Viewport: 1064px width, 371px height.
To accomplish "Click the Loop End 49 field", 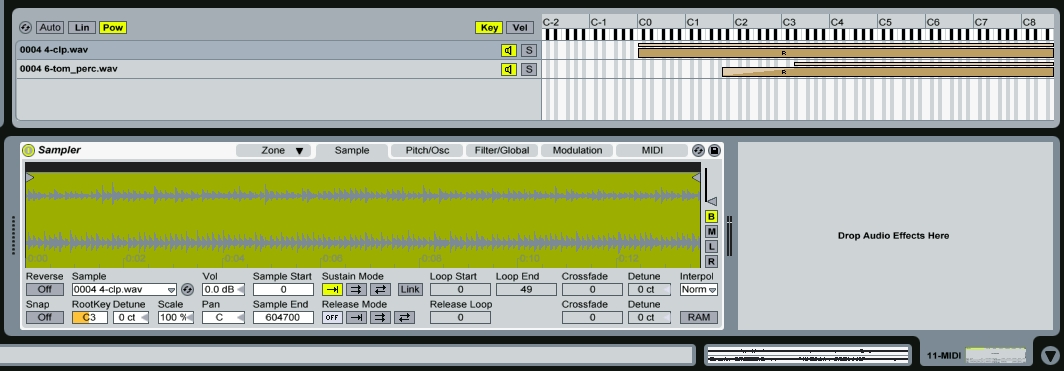I will pos(527,290).
